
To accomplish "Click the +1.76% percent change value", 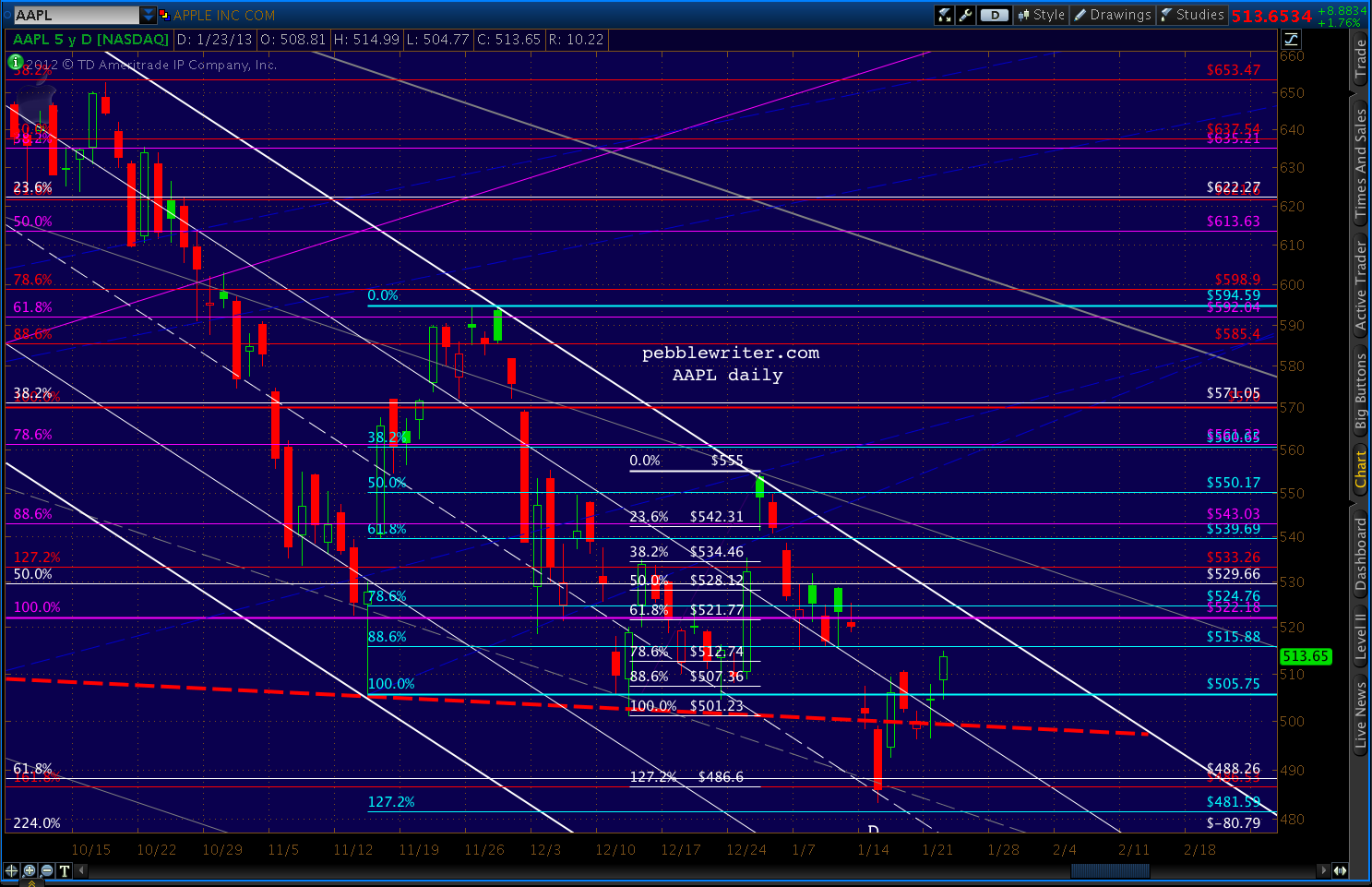I will (1339, 23).
